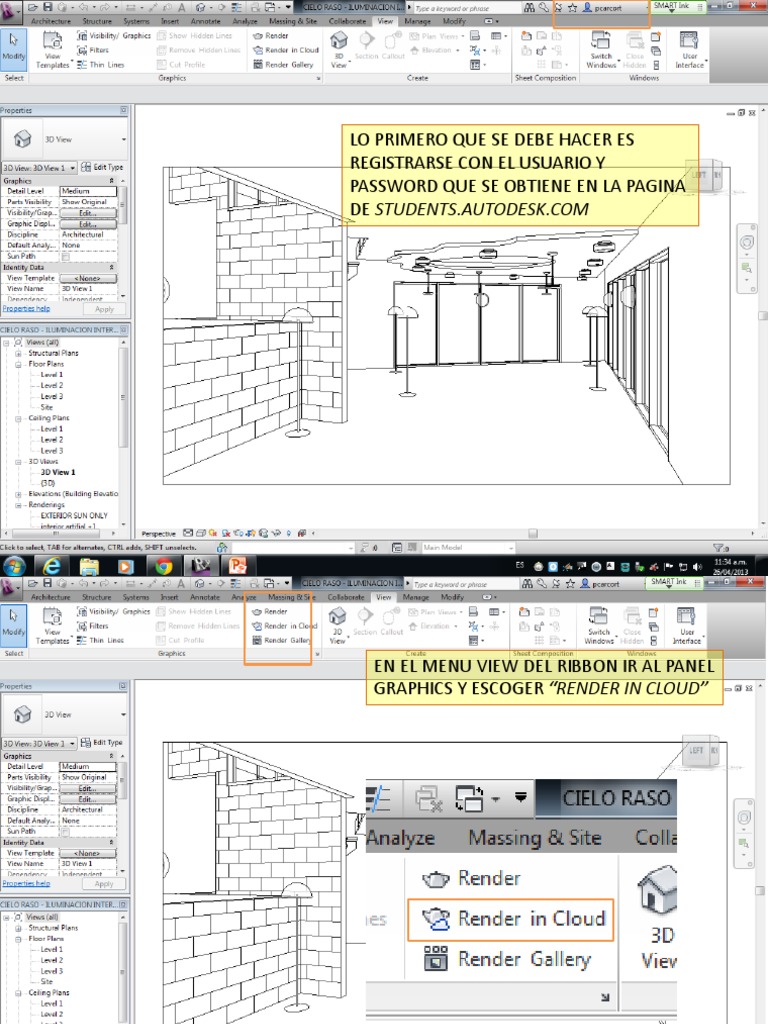Click pcarcort user sign-in in top title bar

[602, 8]
